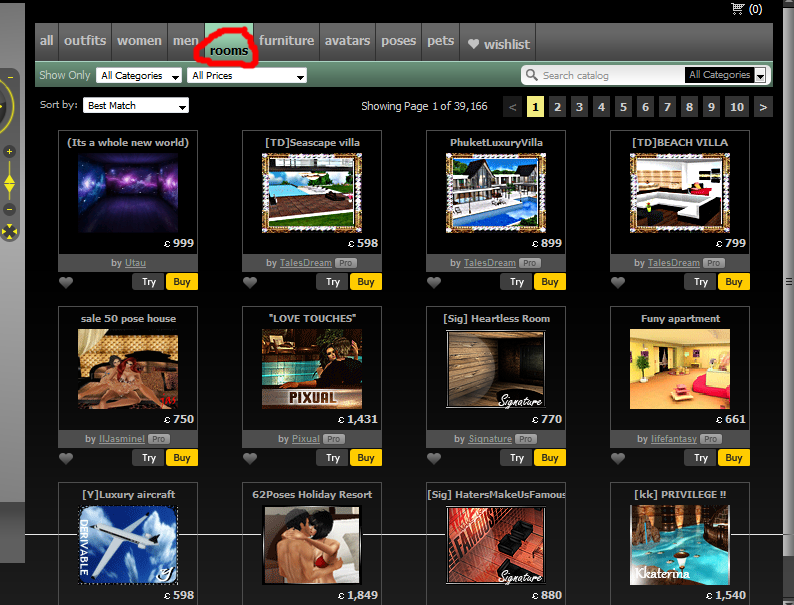
Task: Heart the 'sale 50 pose house' room
Action: 67,459
